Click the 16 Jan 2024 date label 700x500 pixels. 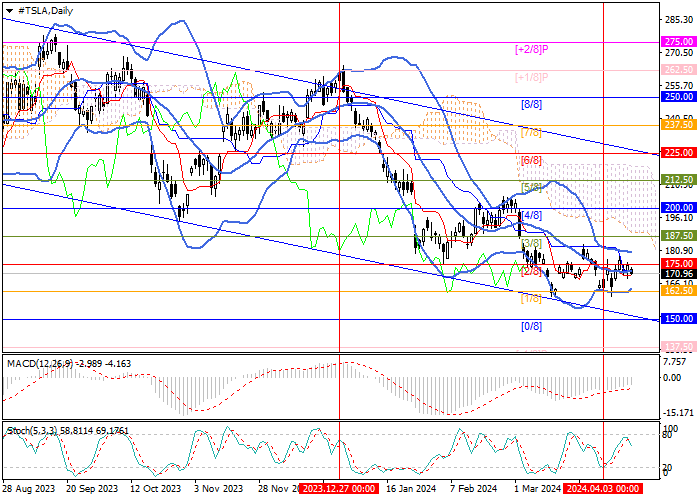pyautogui.click(x=411, y=489)
